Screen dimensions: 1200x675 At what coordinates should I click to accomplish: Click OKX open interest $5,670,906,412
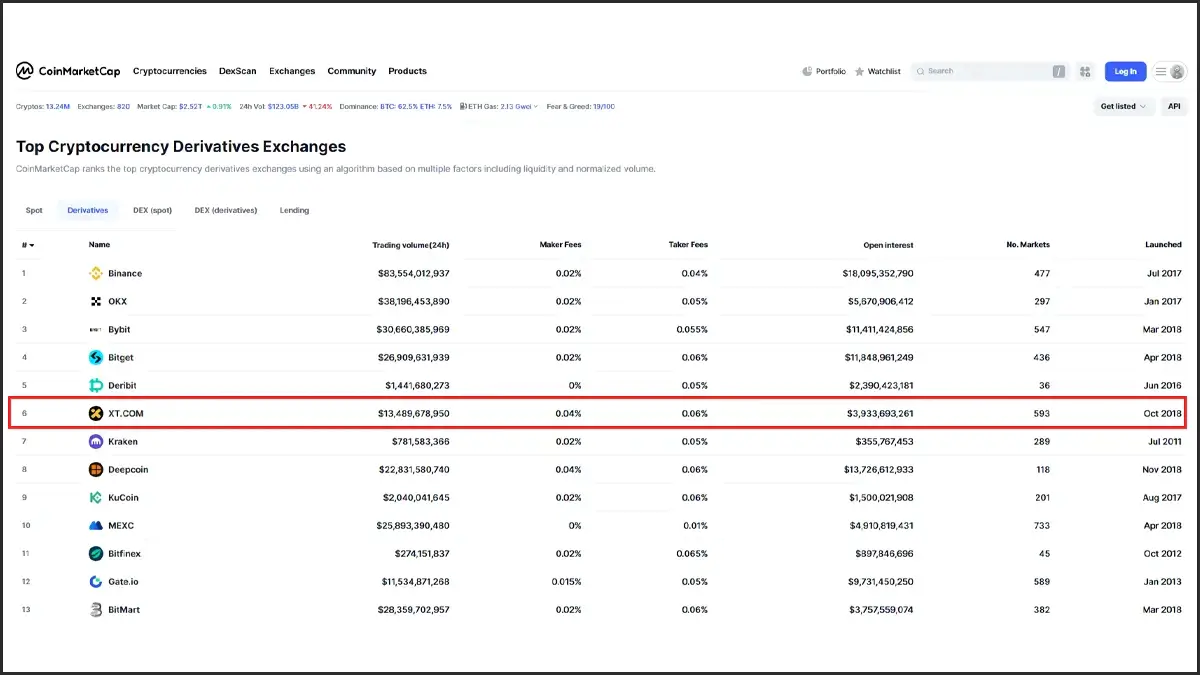[x=880, y=301]
